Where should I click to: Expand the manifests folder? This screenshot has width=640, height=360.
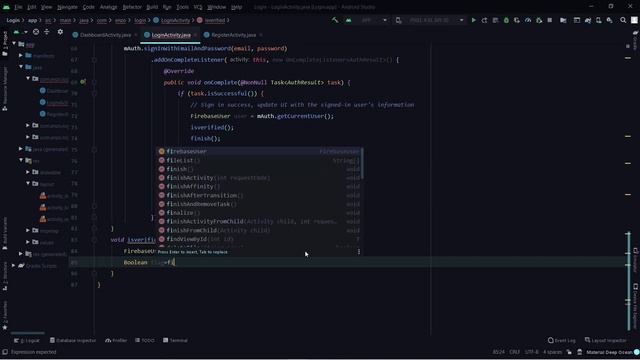21,55
